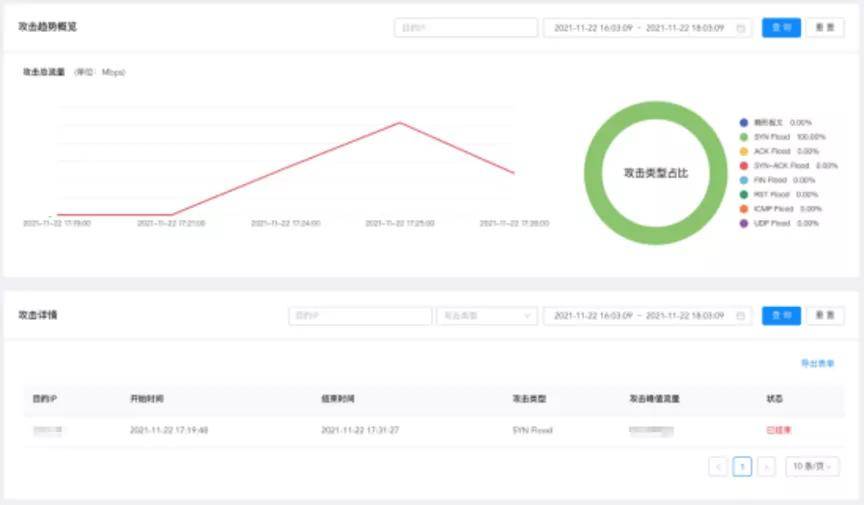Viewport: 864px width, 505px height.
Task: Click the calendar icon in overview date range
Action: [741, 28]
